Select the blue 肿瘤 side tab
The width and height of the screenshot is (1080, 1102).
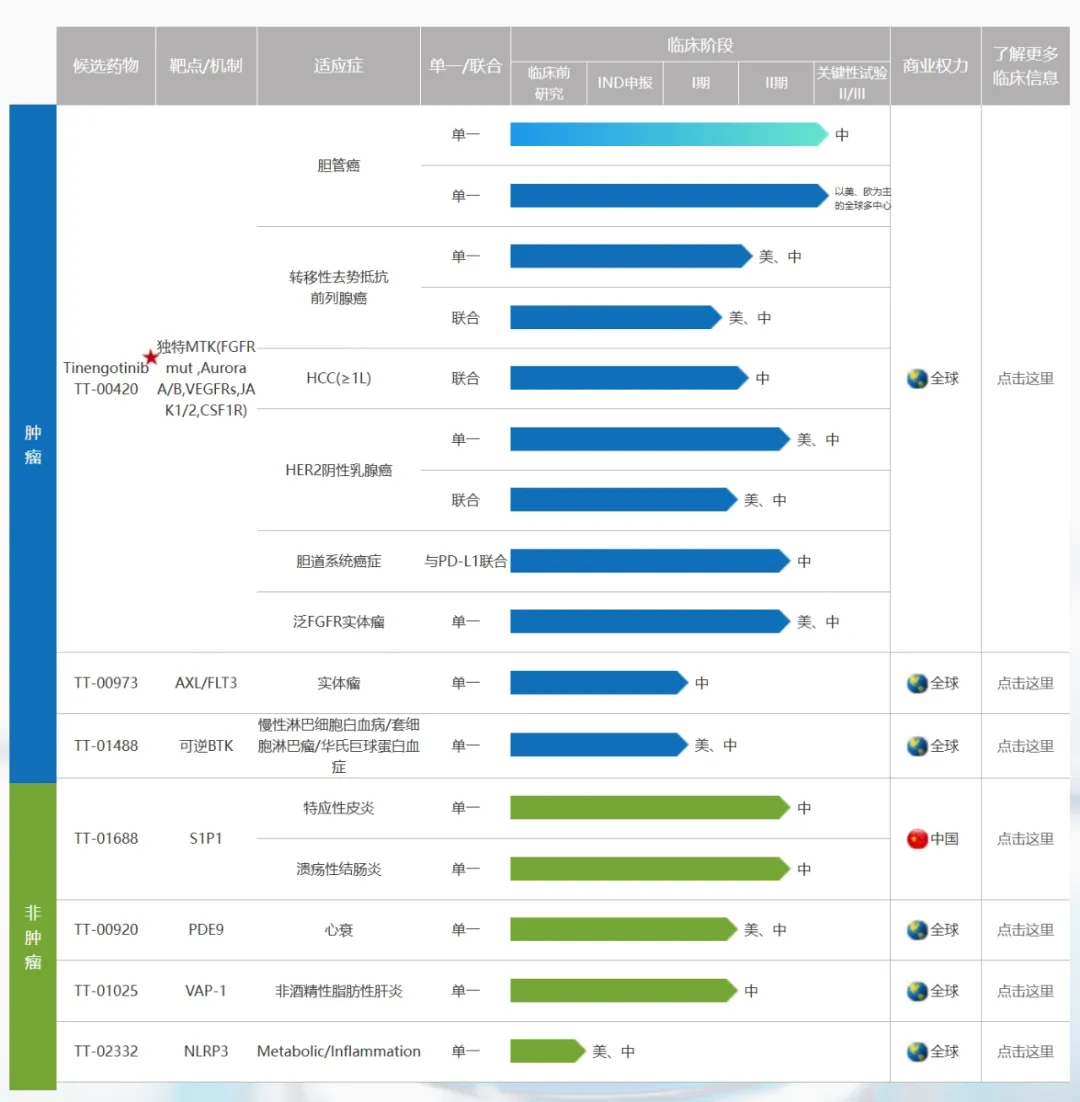coord(33,444)
